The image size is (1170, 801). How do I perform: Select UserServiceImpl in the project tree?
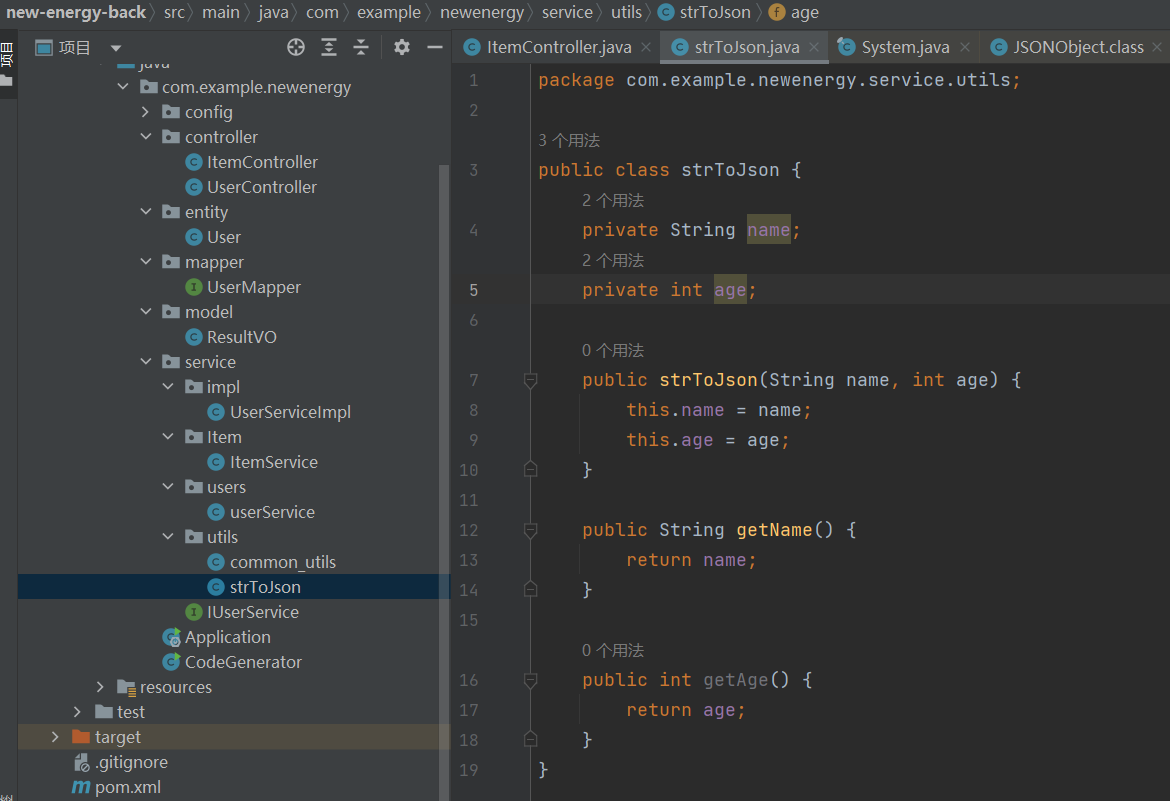pos(290,412)
